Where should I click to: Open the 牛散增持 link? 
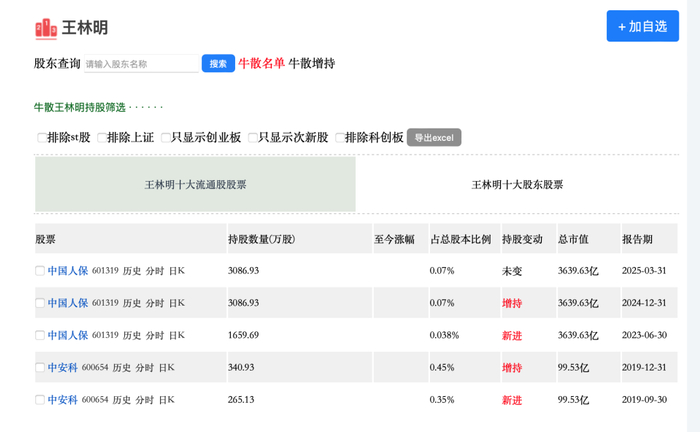click(312, 64)
